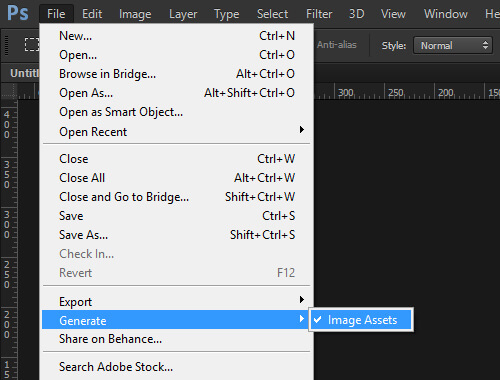Expand the Open Recent submenu
The height and width of the screenshot is (380, 500).
coord(177,132)
